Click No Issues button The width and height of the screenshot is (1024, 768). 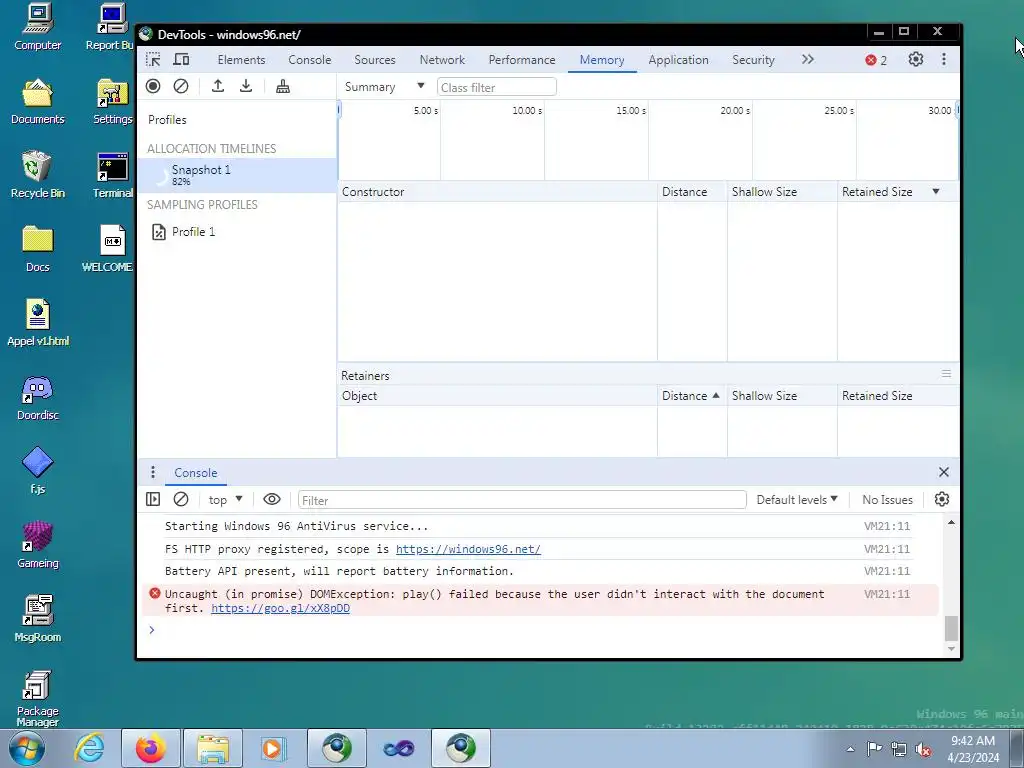pyautogui.click(x=888, y=500)
